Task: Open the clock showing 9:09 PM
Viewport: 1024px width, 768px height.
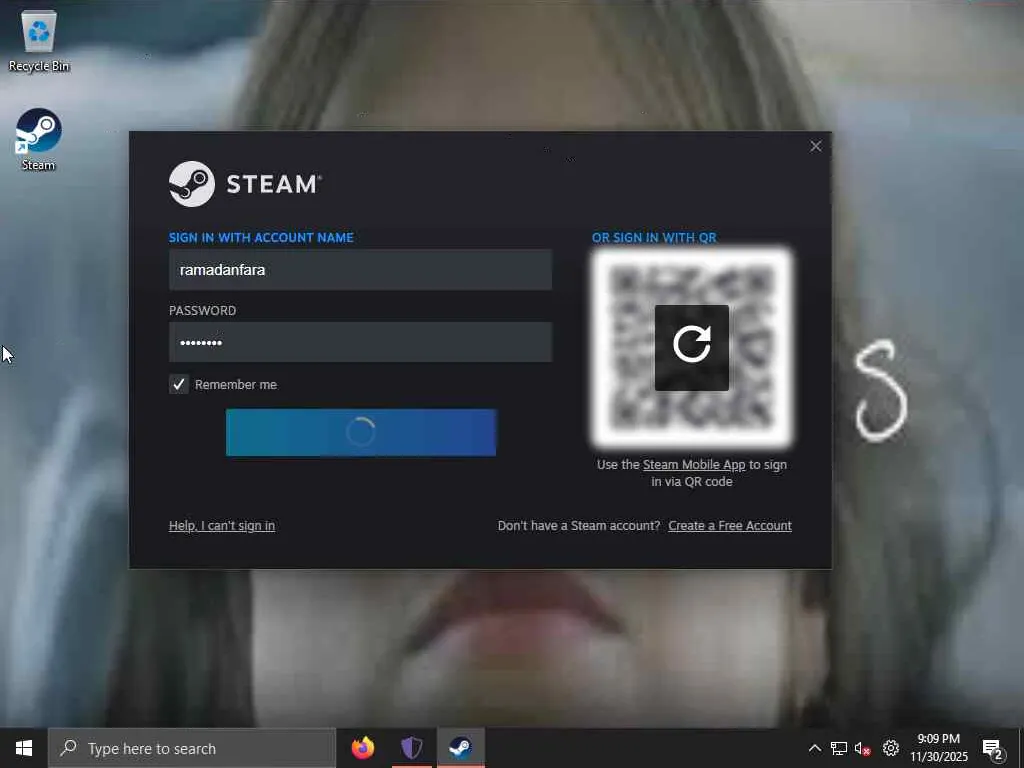Action: click(x=938, y=748)
